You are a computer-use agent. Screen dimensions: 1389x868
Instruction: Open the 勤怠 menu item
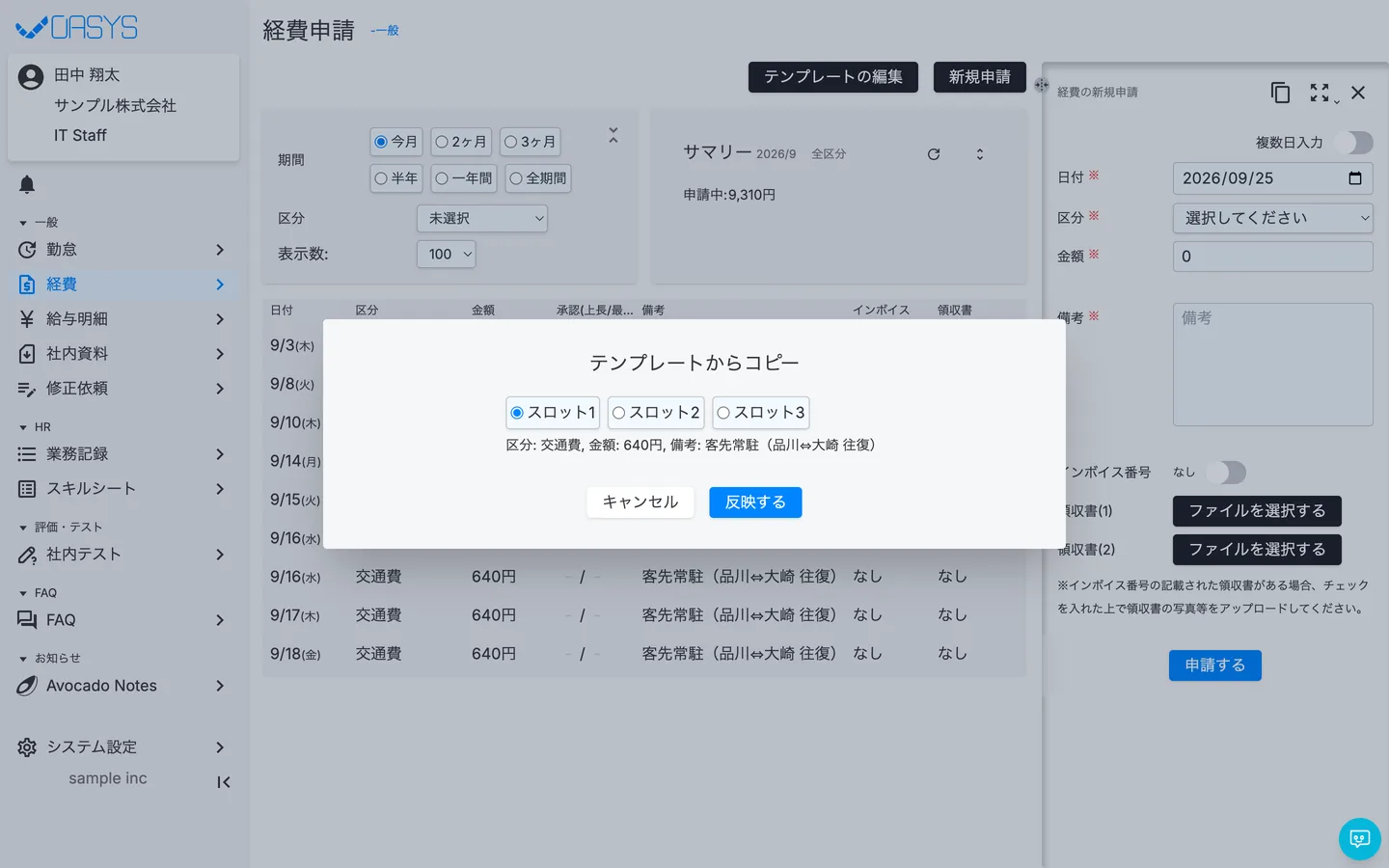pyautogui.click(x=122, y=250)
